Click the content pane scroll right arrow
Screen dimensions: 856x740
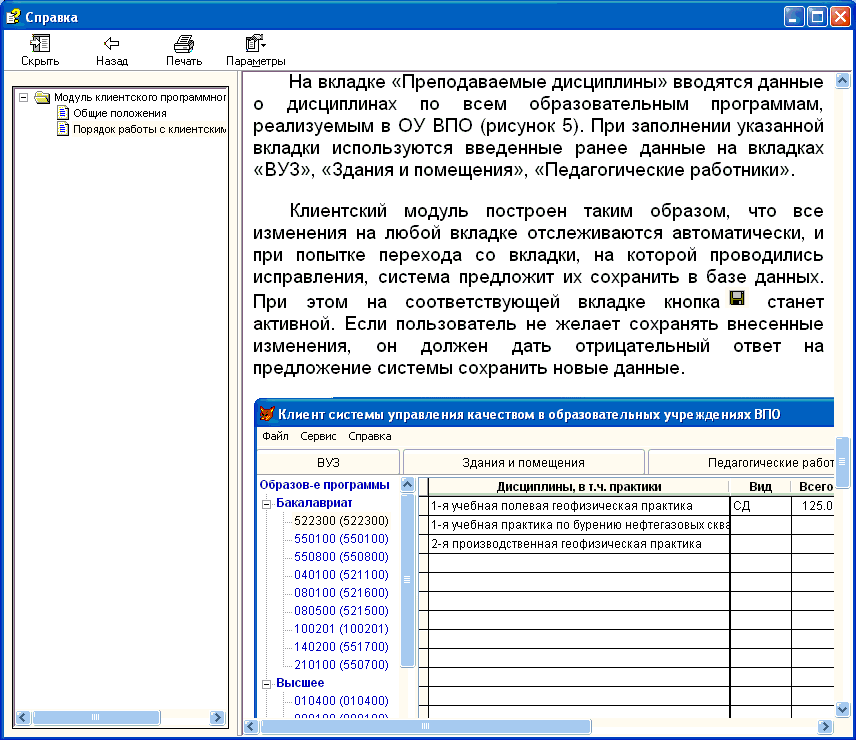point(825,726)
